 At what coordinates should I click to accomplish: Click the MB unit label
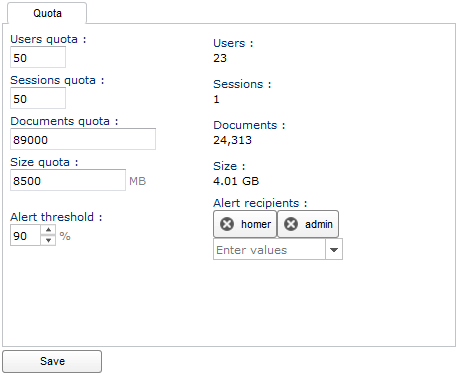point(138,181)
